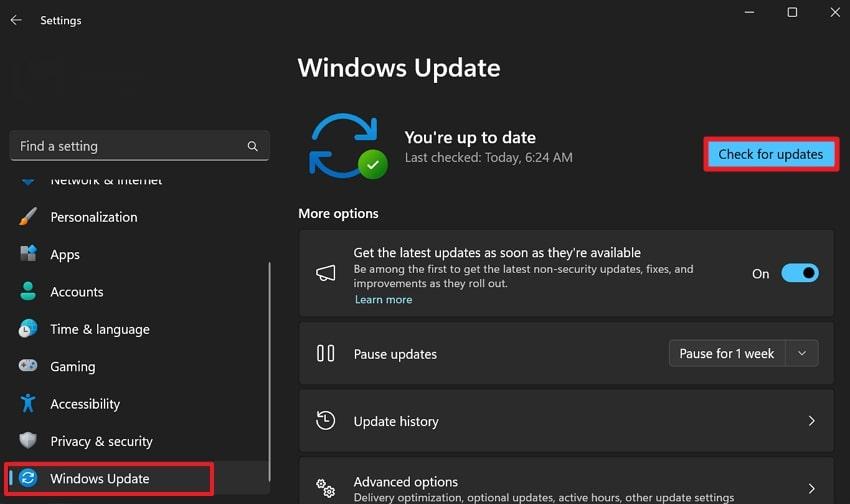Open the Network & internet section
The height and width of the screenshot is (504, 850).
[x=106, y=181]
